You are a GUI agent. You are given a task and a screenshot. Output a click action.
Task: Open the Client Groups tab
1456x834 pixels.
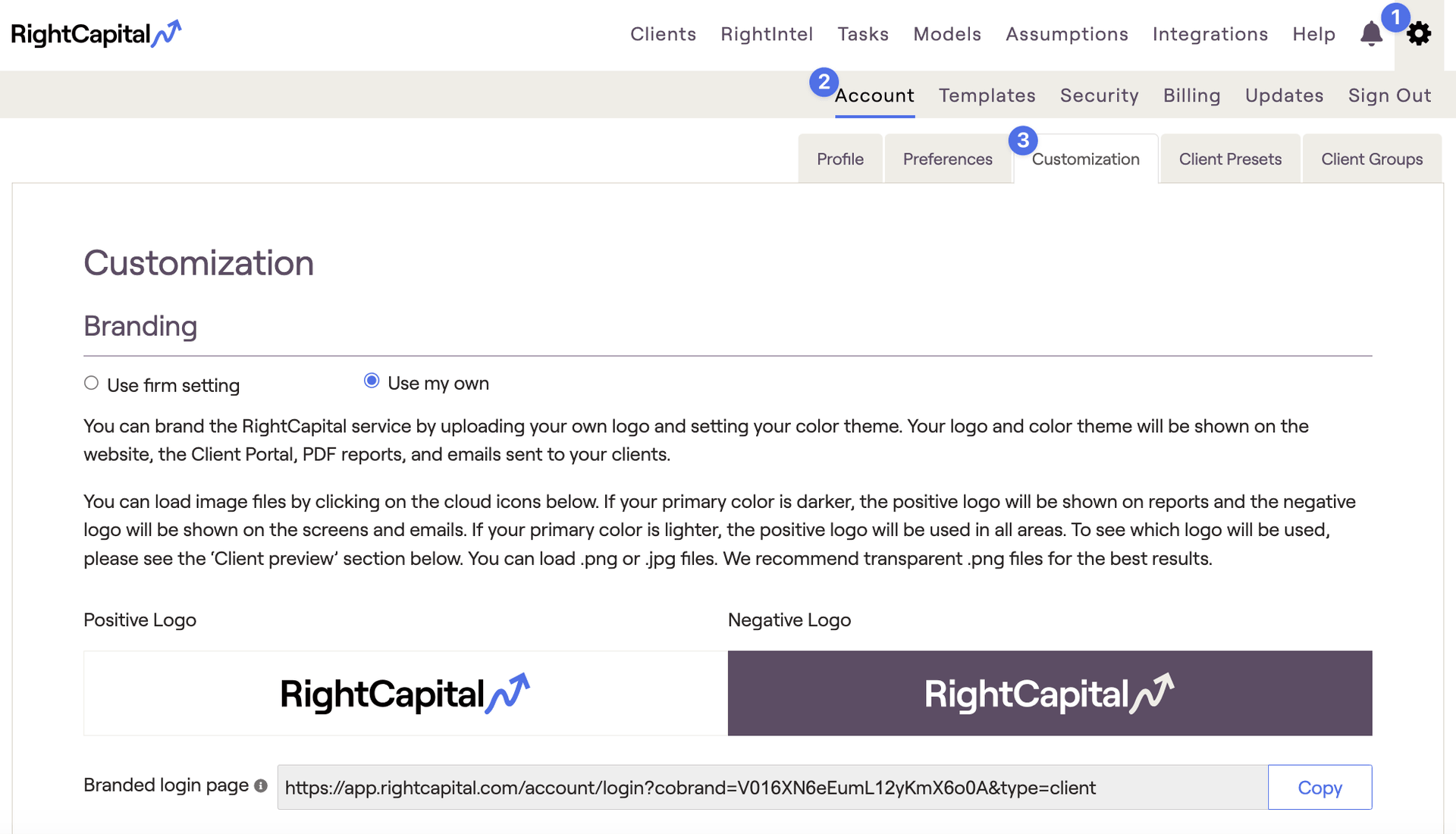(x=1372, y=158)
